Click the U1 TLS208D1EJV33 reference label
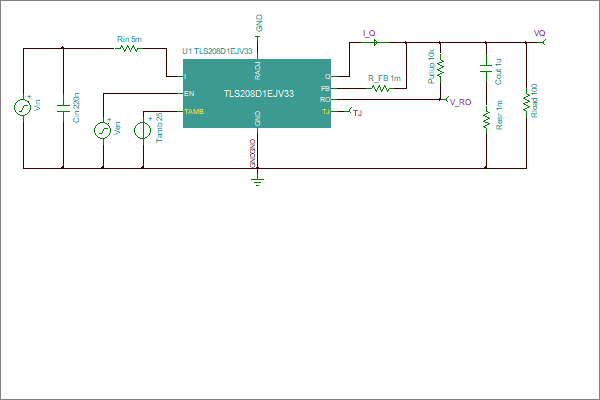This screenshot has width=600, height=400. click(217, 51)
